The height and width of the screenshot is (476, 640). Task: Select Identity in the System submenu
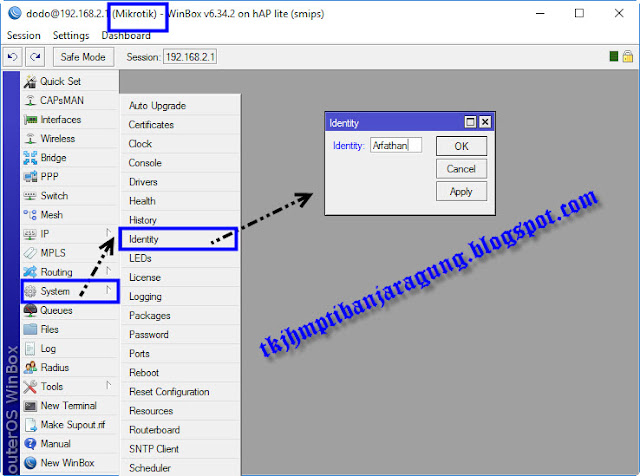point(178,239)
